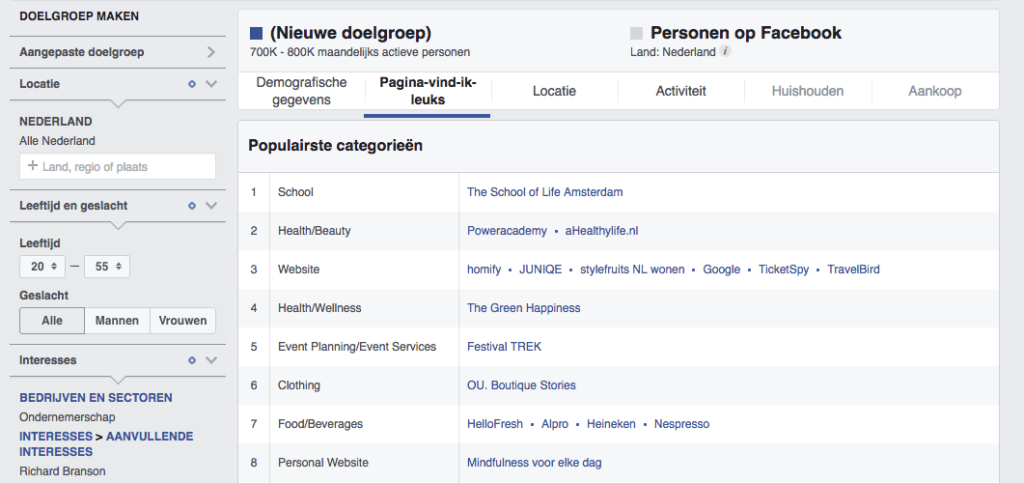Select Vrouwen gender option
1024x483 pixels.
tap(182, 321)
